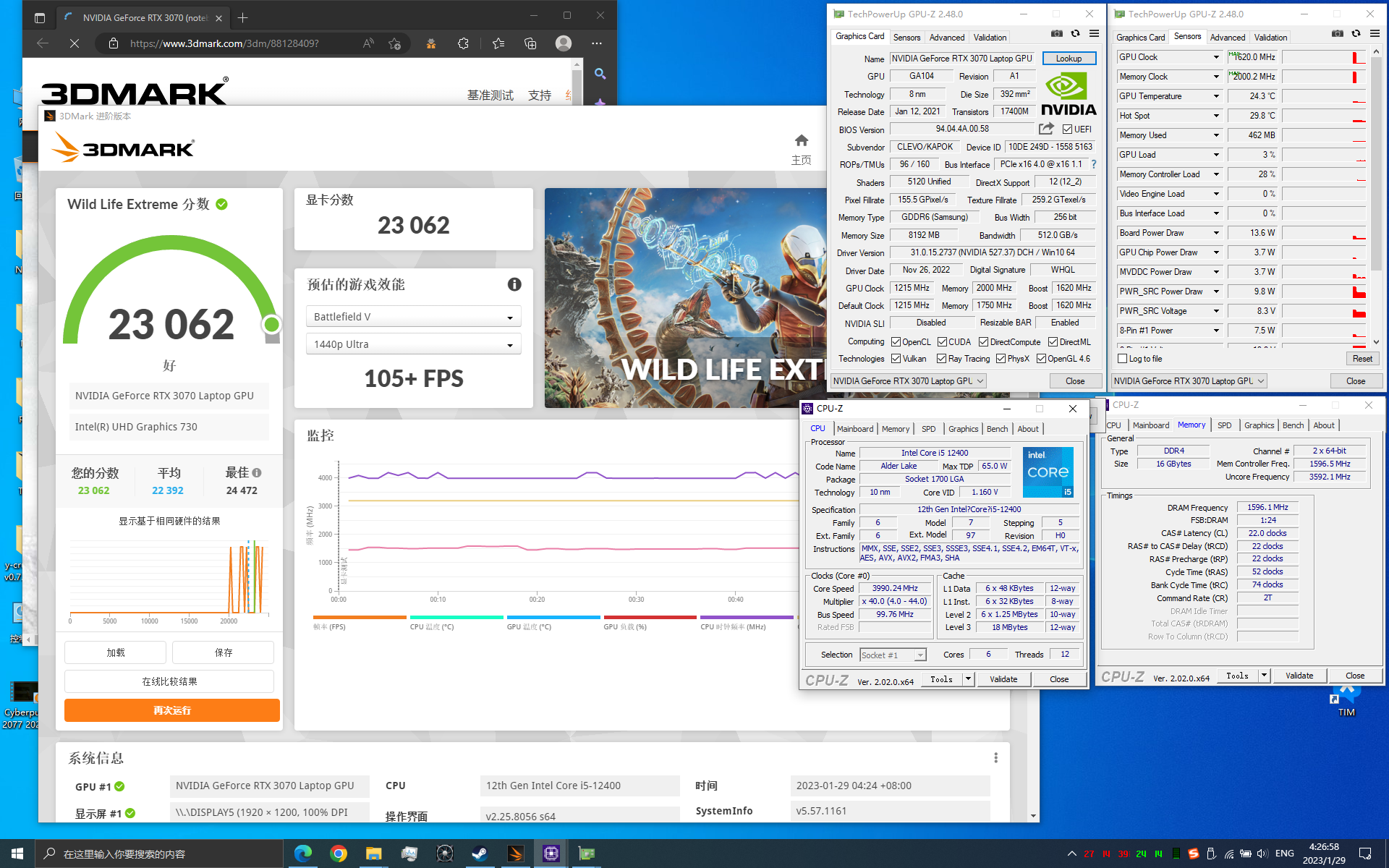Toggle the CUDA checkbox
The width and height of the screenshot is (1389, 868).
(942, 342)
